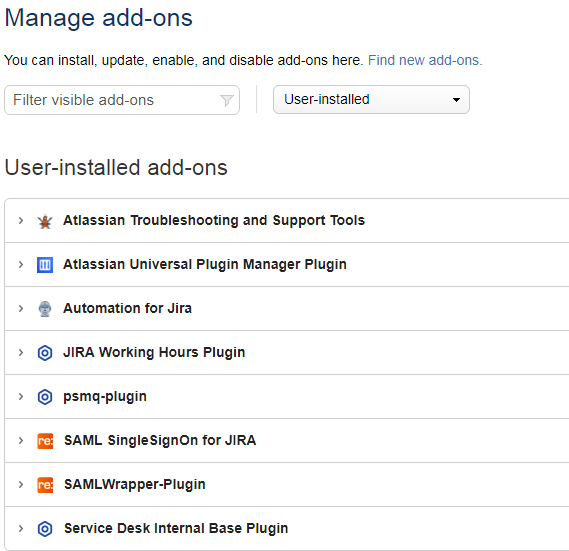Follow the Find new add-ons link
This screenshot has height=551, width=569.
pyautogui.click(x=425, y=60)
